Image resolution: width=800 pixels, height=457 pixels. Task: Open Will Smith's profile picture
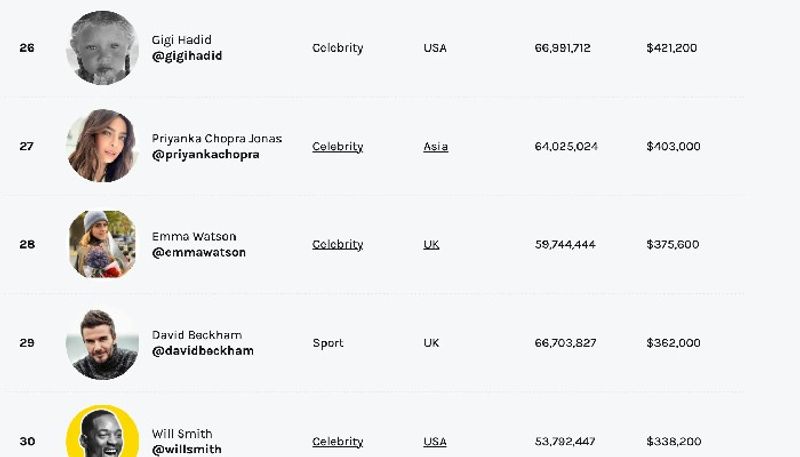coord(103,431)
